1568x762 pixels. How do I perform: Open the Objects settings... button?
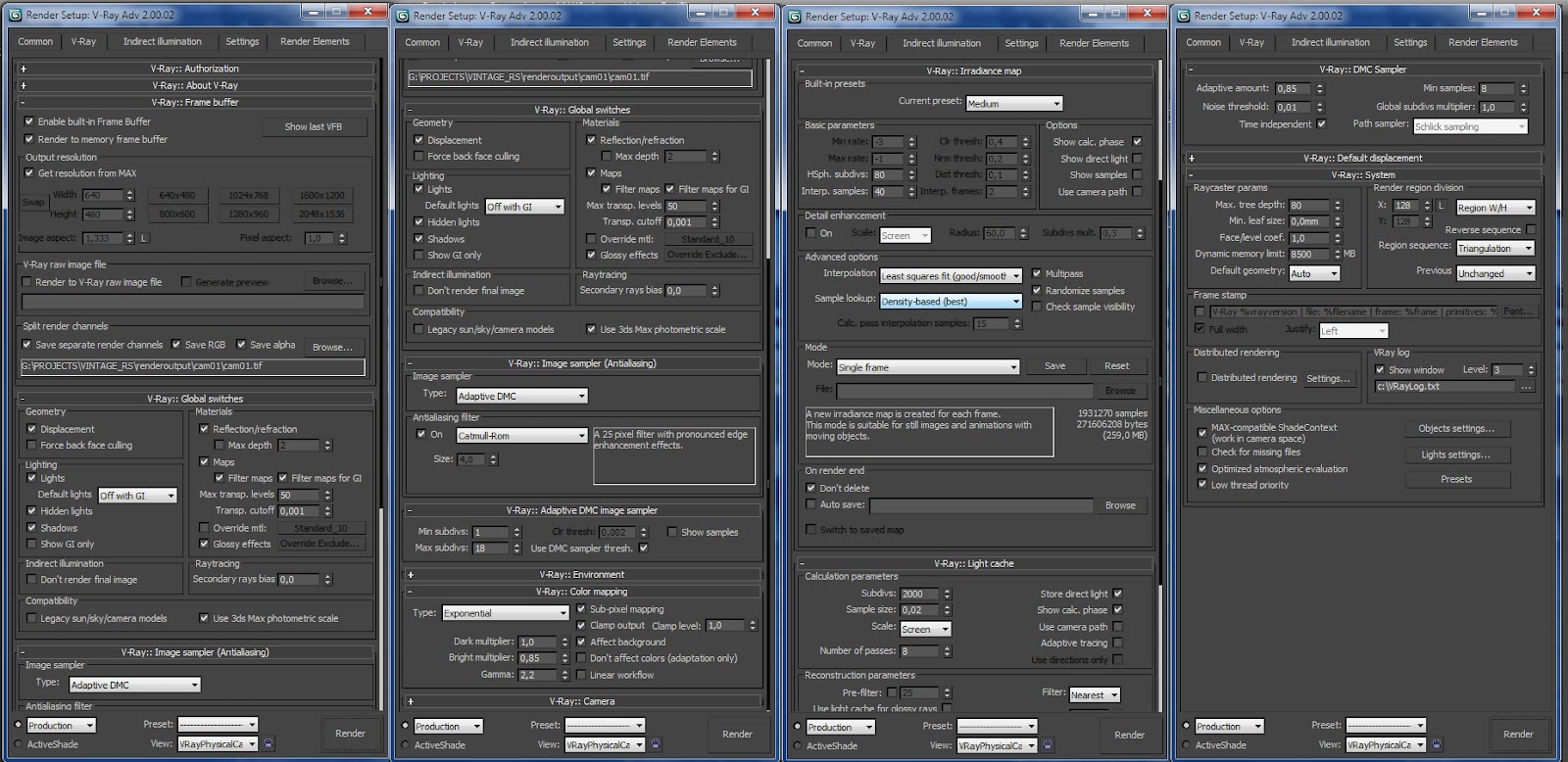1456,429
